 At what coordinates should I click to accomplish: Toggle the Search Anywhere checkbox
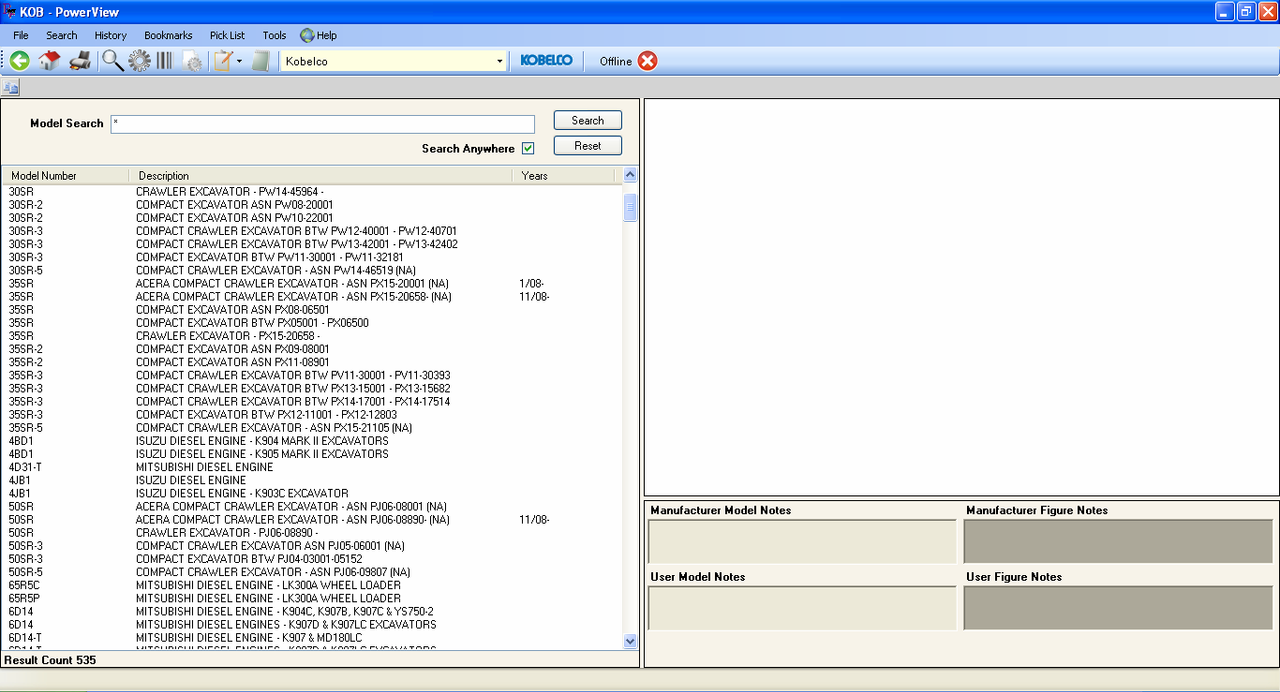click(528, 148)
